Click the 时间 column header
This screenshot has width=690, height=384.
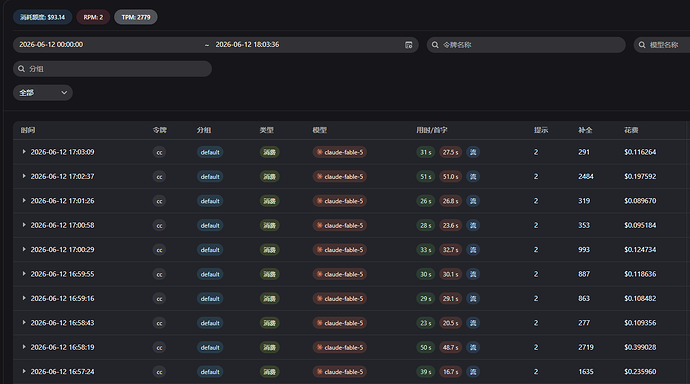[x=28, y=130]
